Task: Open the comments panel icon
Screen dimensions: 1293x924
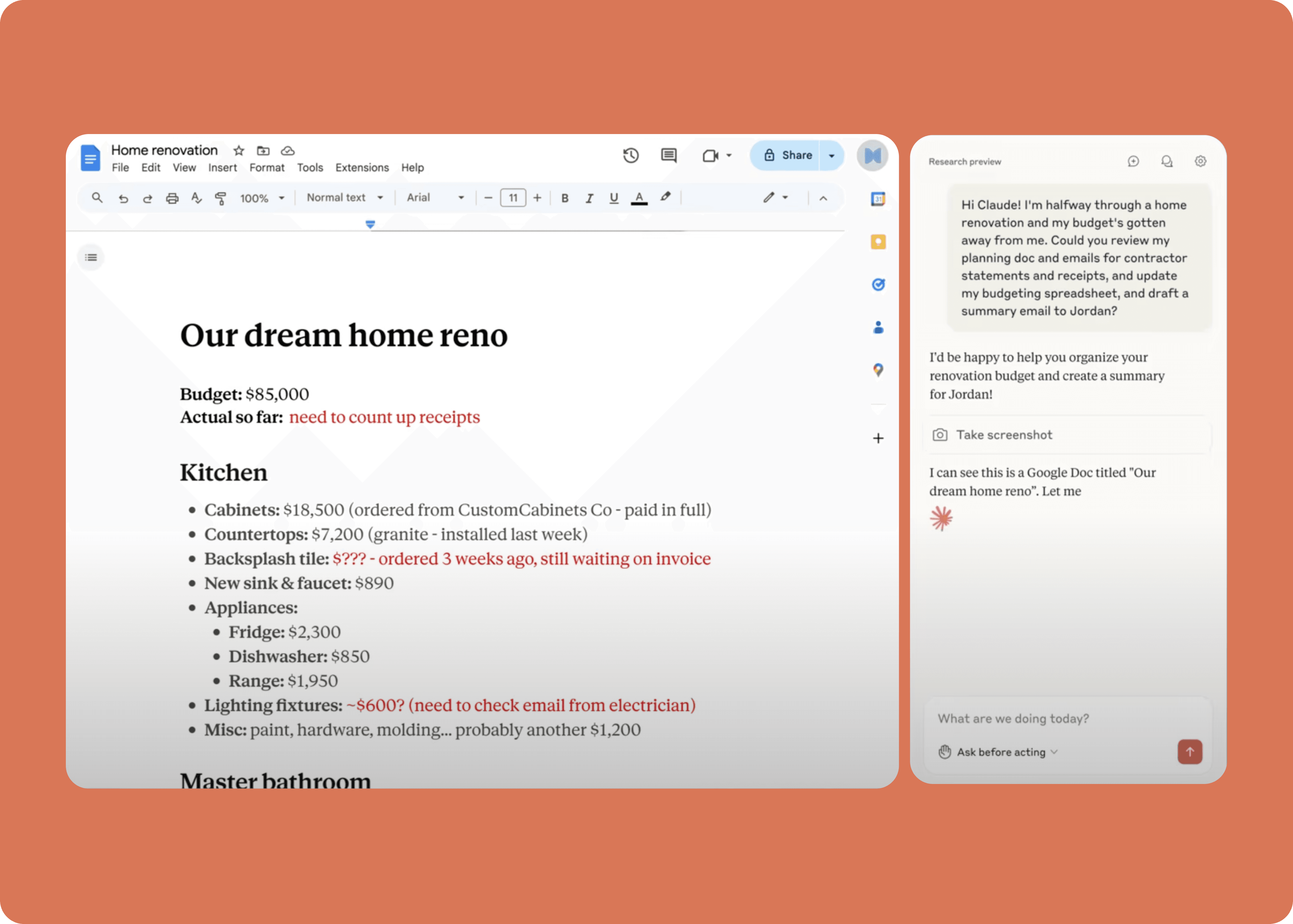Action: [x=669, y=155]
